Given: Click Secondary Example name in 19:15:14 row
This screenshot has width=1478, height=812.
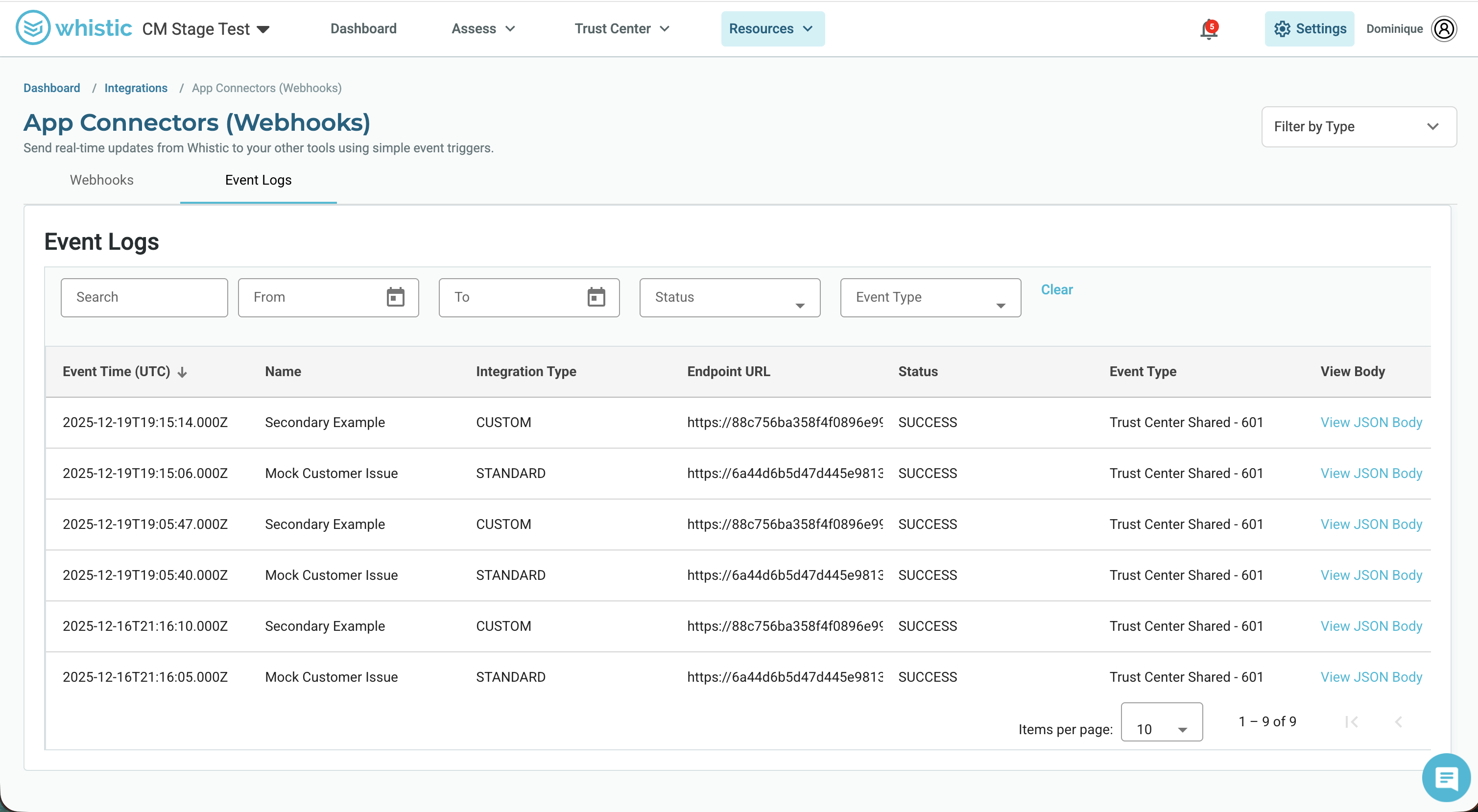Looking at the screenshot, I should [x=325, y=422].
